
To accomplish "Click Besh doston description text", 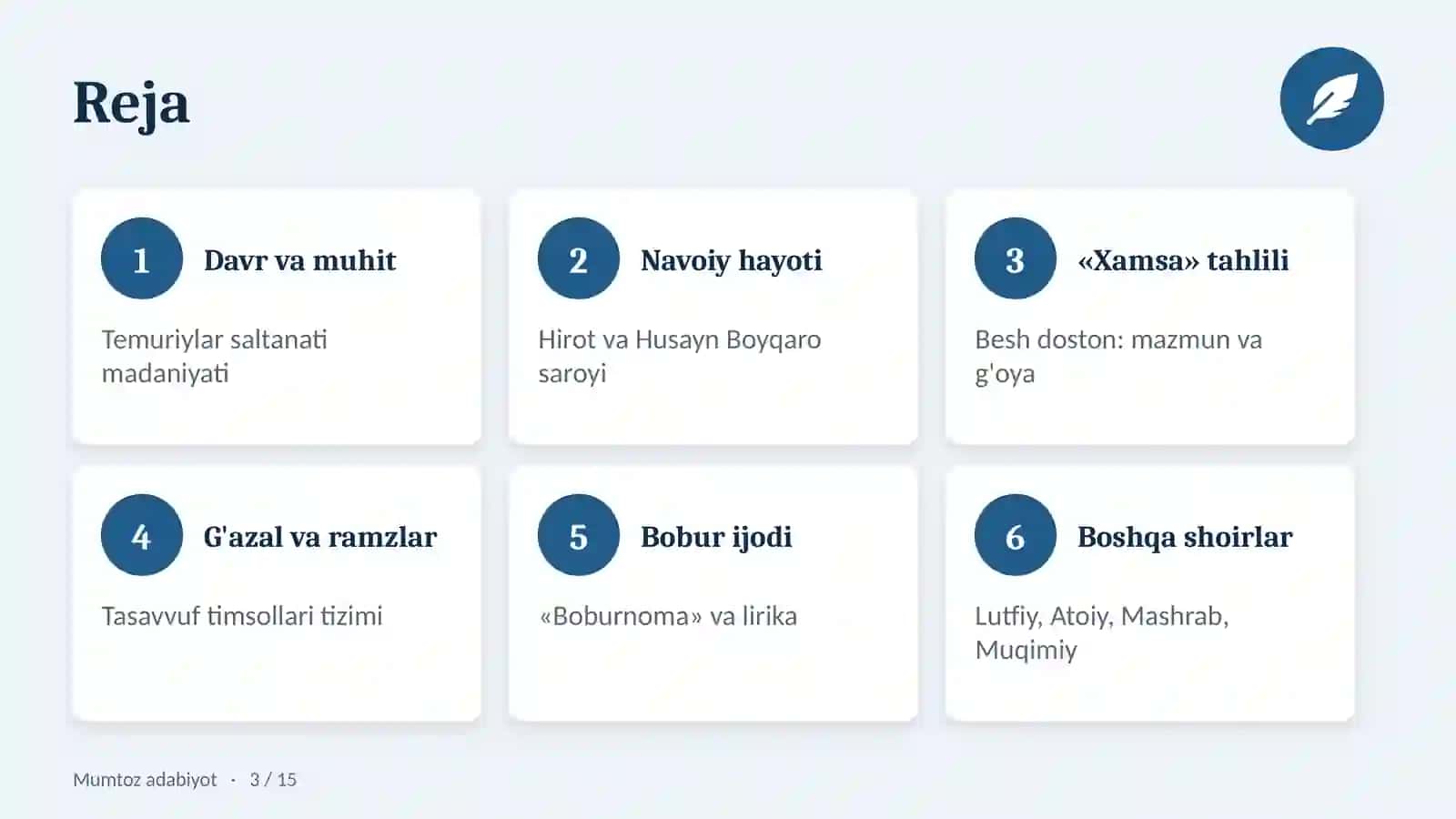I will (x=1118, y=356).
